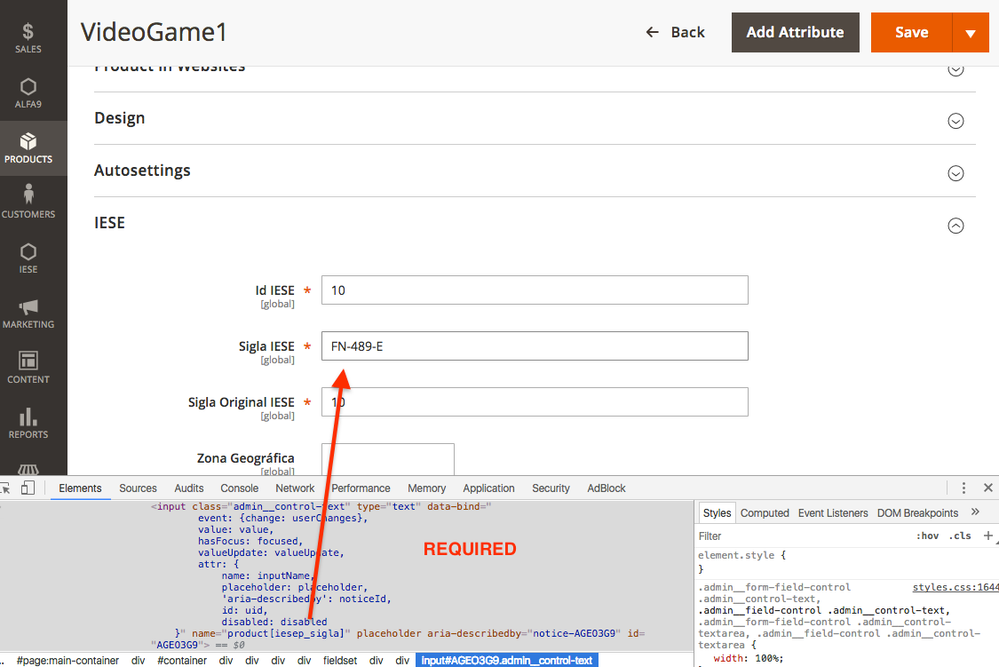The width and height of the screenshot is (999, 667).
Task: Open the Customers sidebar menu
Action: coord(28,203)
